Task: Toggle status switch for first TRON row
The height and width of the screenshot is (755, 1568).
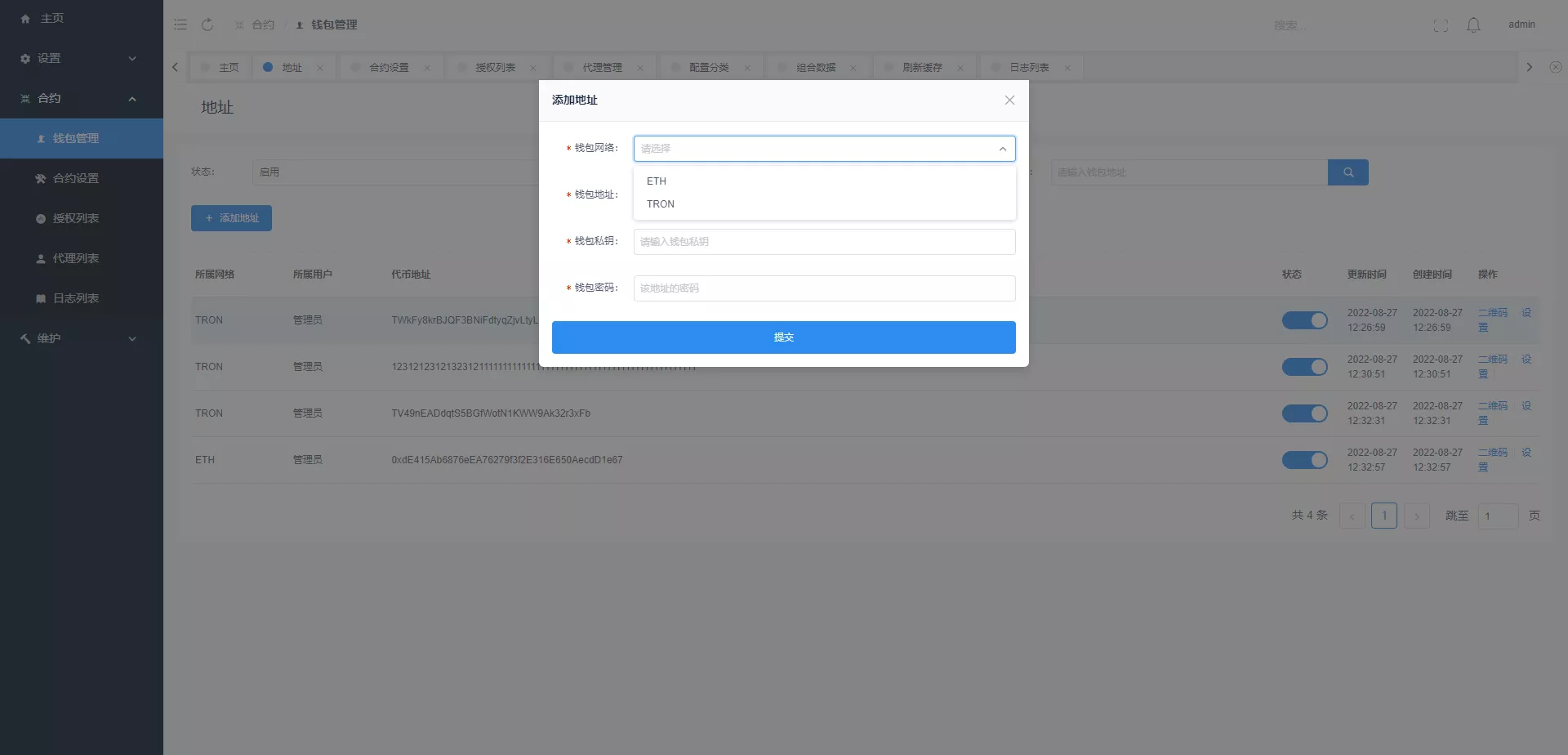Action: coord(1304,320)
